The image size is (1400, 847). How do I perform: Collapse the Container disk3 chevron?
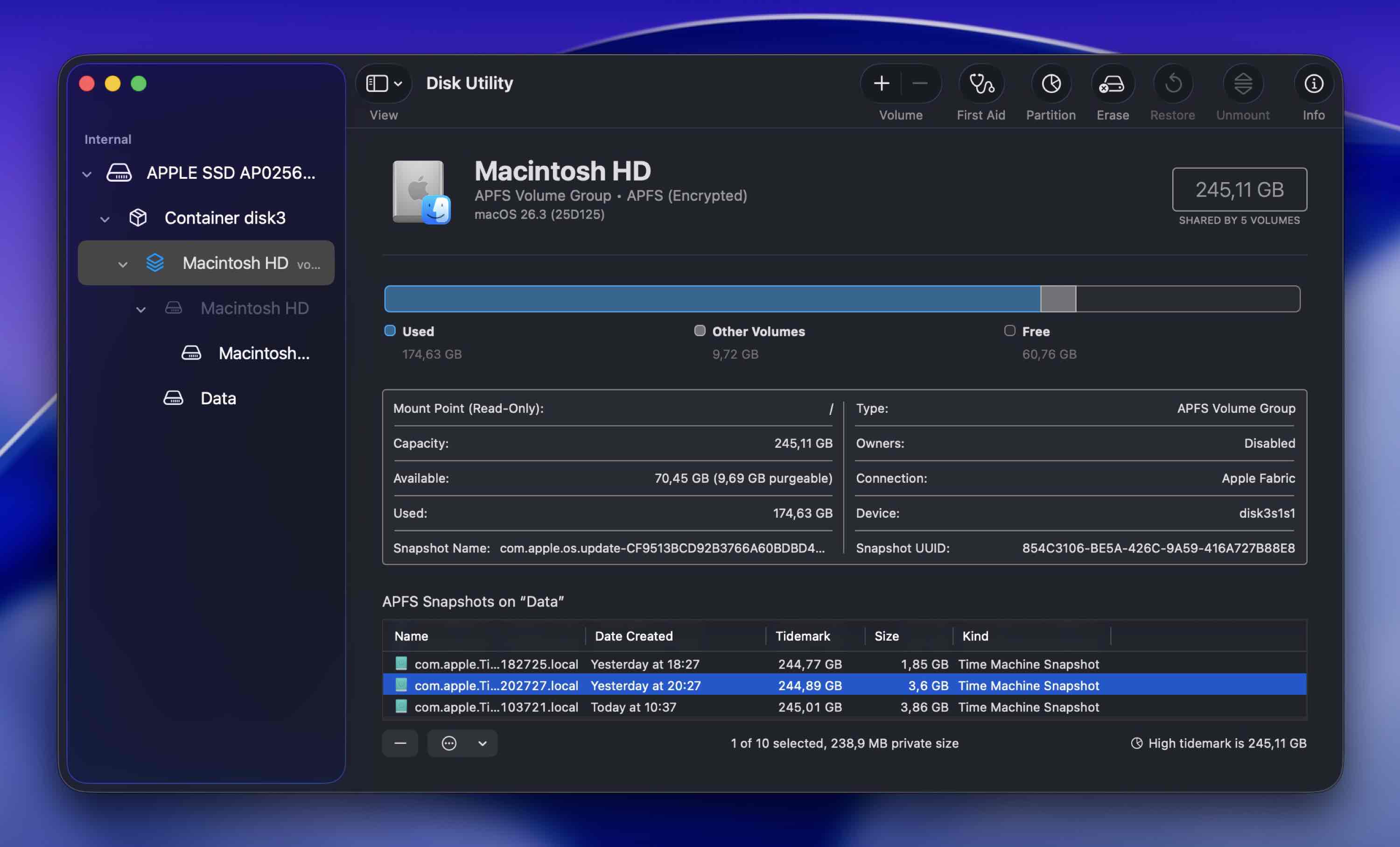click(105, 219)
